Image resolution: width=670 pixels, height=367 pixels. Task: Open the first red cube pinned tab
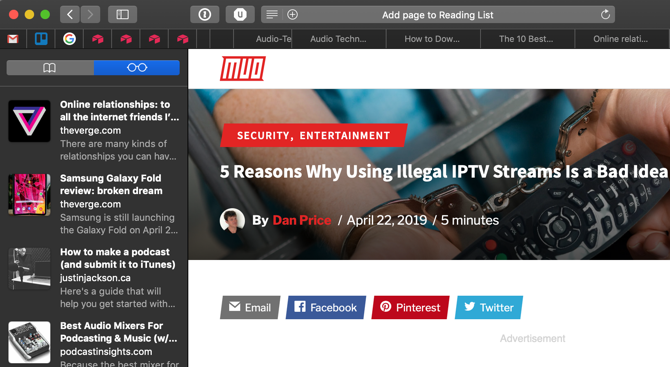click(97, 39)
